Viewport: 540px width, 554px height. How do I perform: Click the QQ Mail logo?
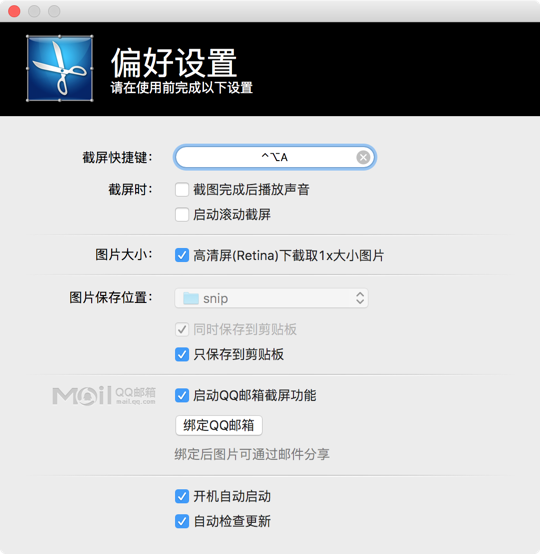coord(104,395)
